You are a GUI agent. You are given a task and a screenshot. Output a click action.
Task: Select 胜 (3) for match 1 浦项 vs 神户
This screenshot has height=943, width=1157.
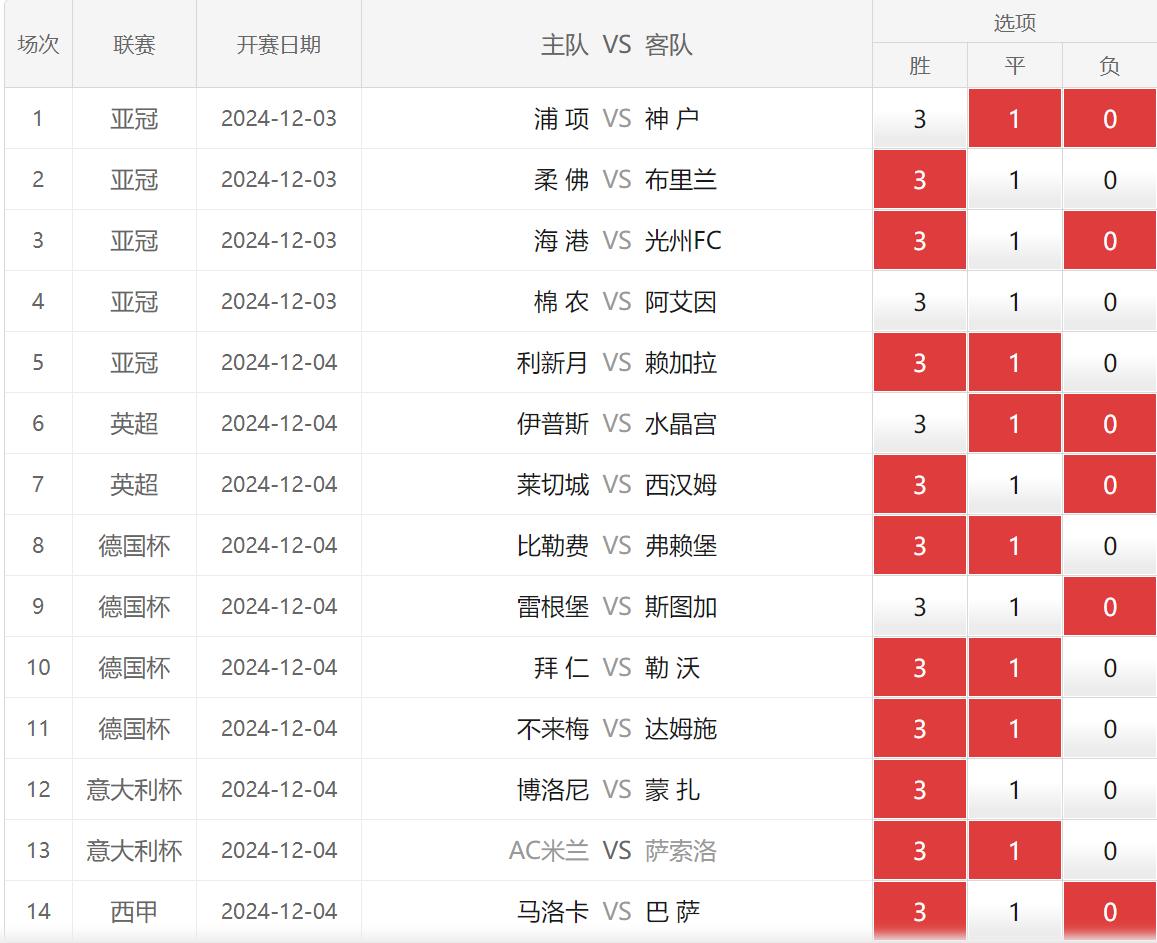click(919, 119)
